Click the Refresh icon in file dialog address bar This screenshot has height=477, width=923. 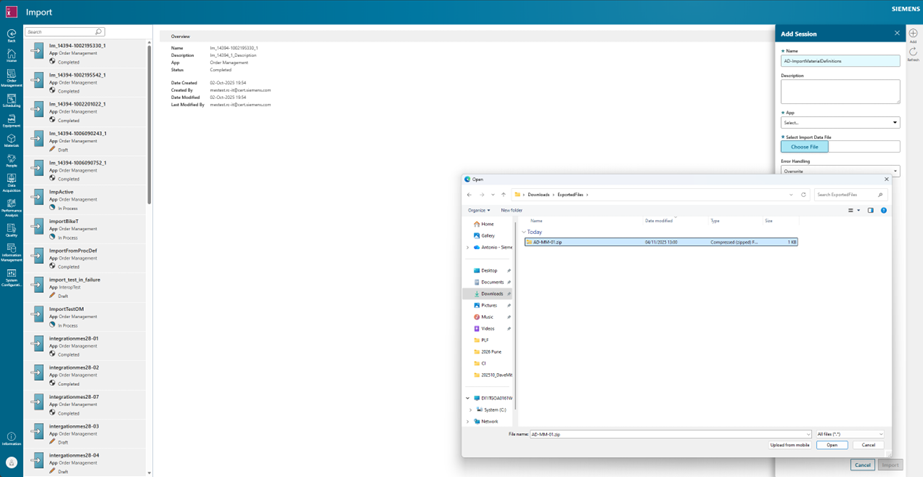[803, 195]
